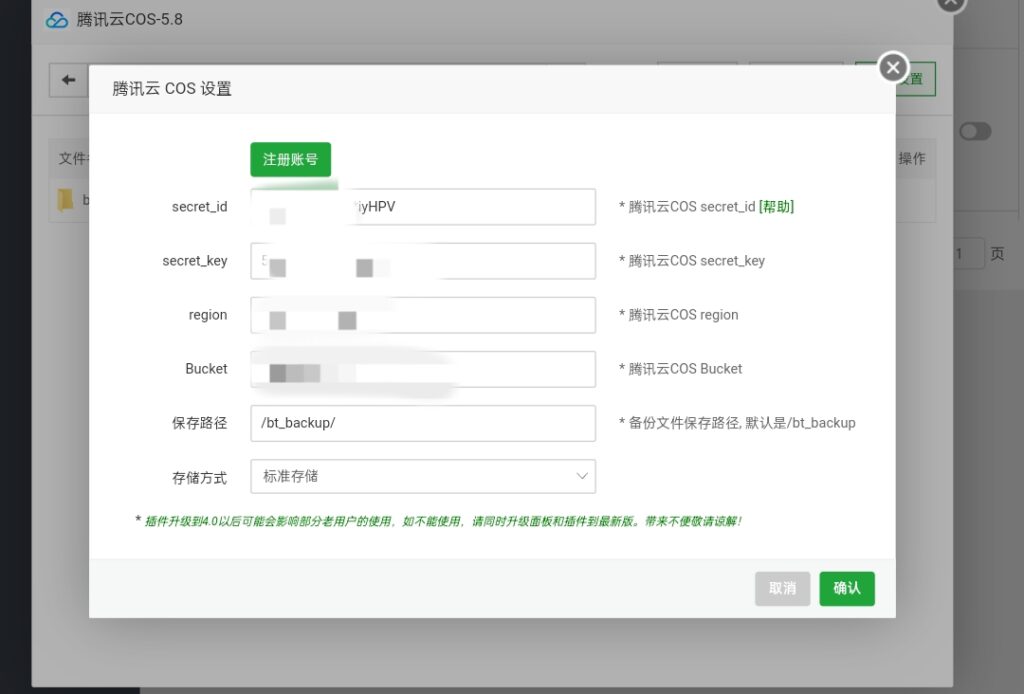Click the 操作 column header in background table

[x=912, y=159]
